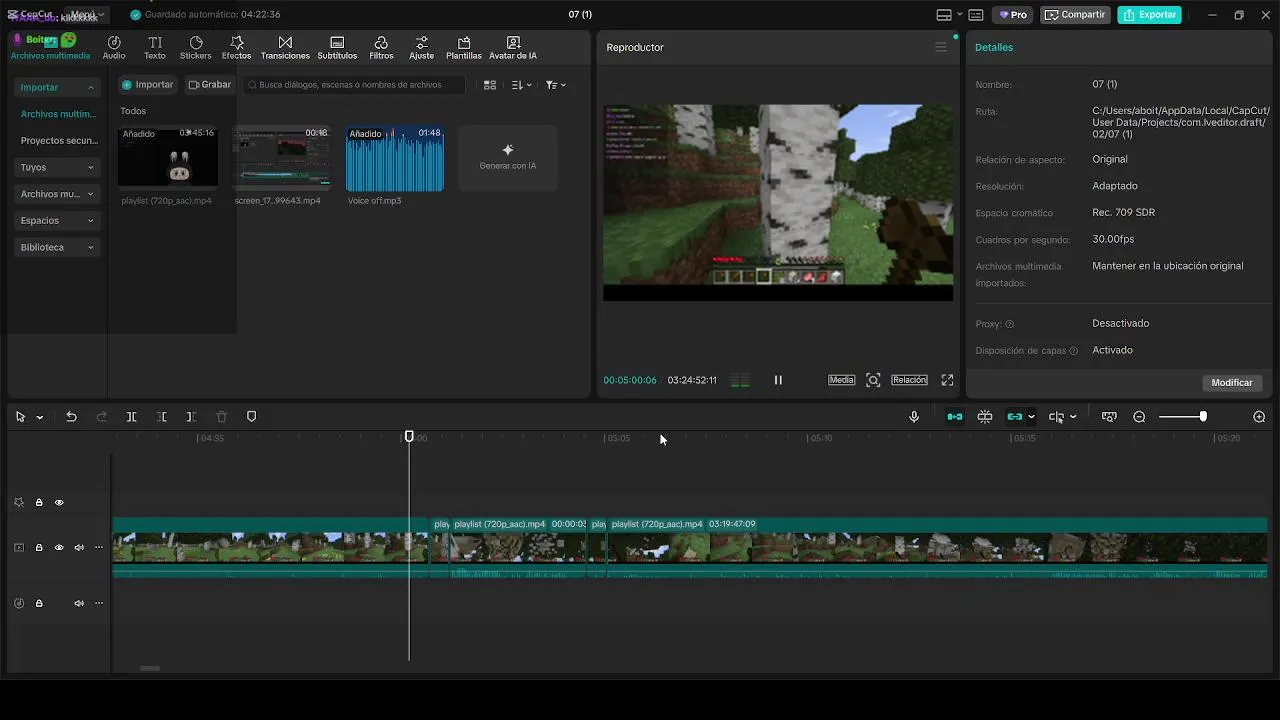The image size is (1280, 720).
Task: Undo the last action
Action: 71,417
